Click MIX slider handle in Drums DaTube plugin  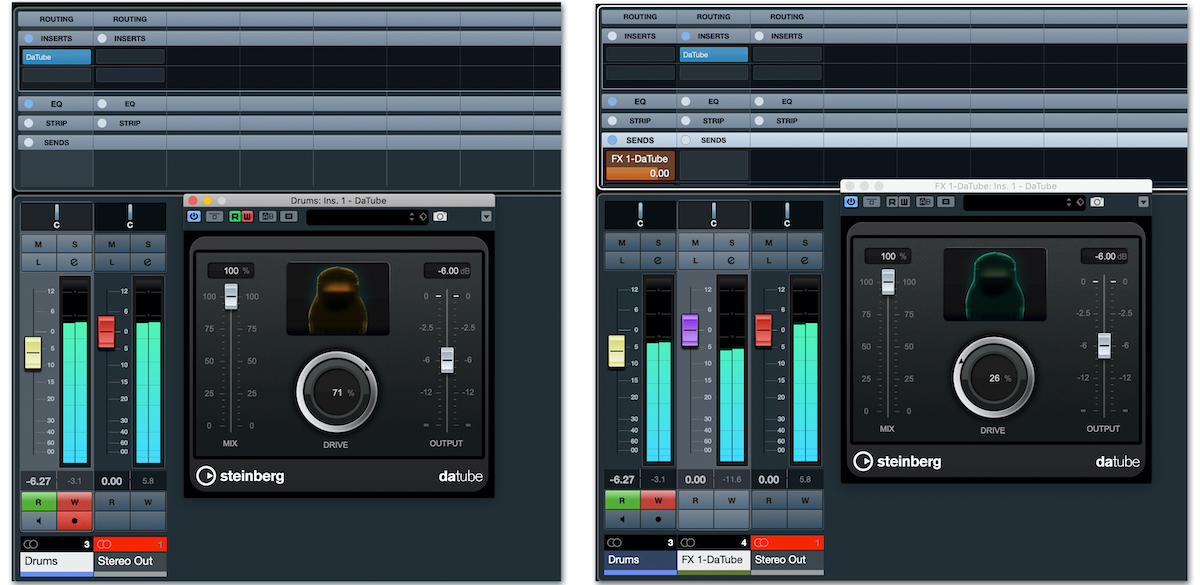pos(231,297)
